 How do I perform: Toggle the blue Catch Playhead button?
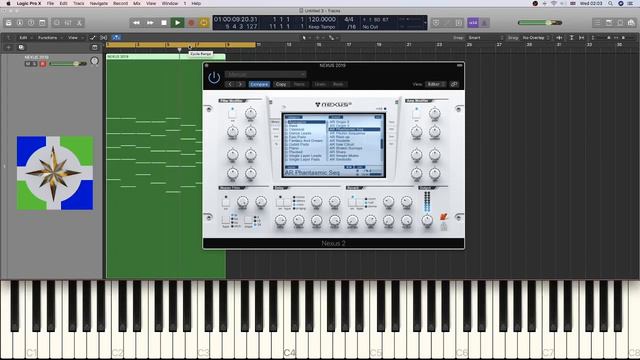[x=116, y=38]
